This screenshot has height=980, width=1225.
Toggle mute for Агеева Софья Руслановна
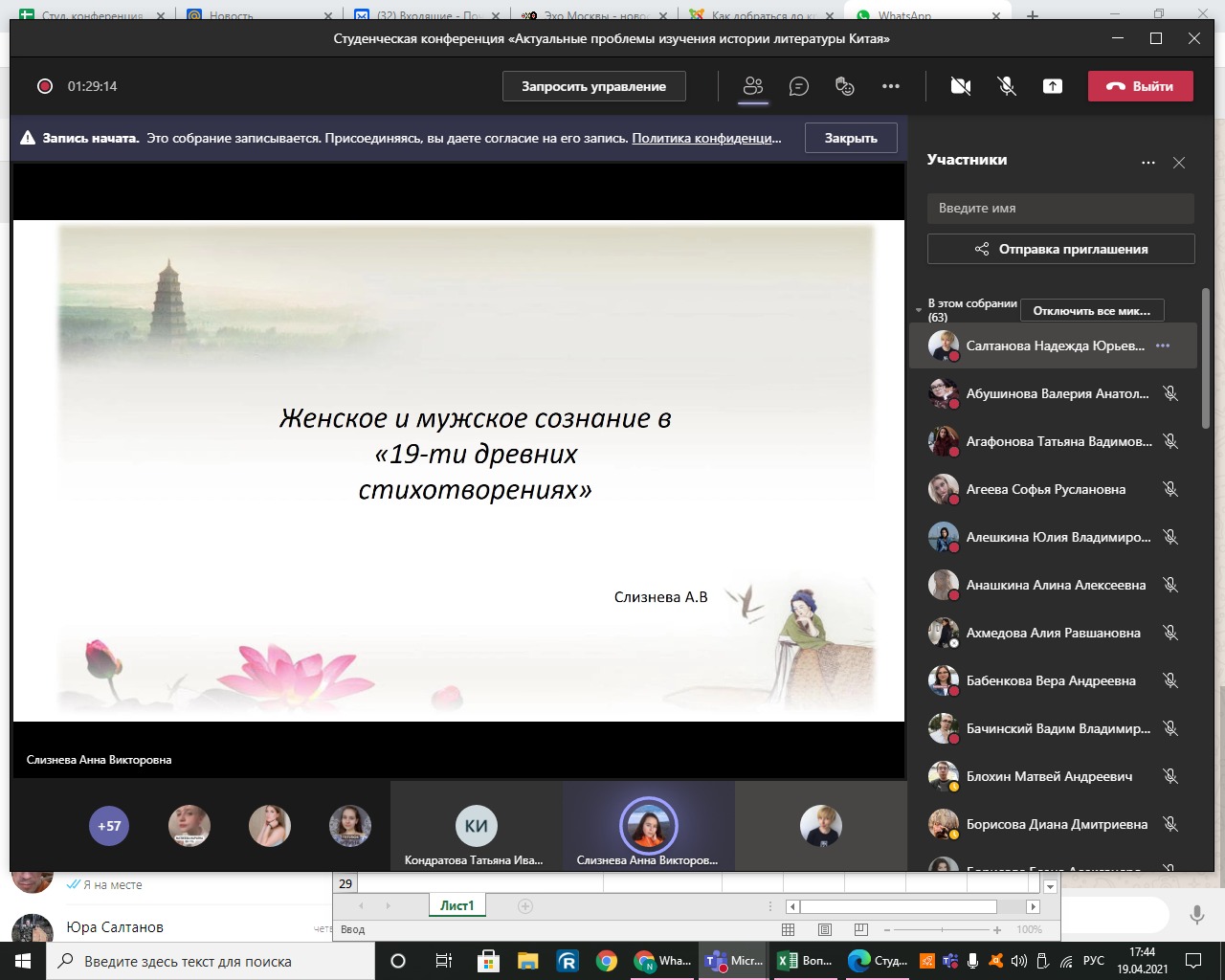[1169, 489]
